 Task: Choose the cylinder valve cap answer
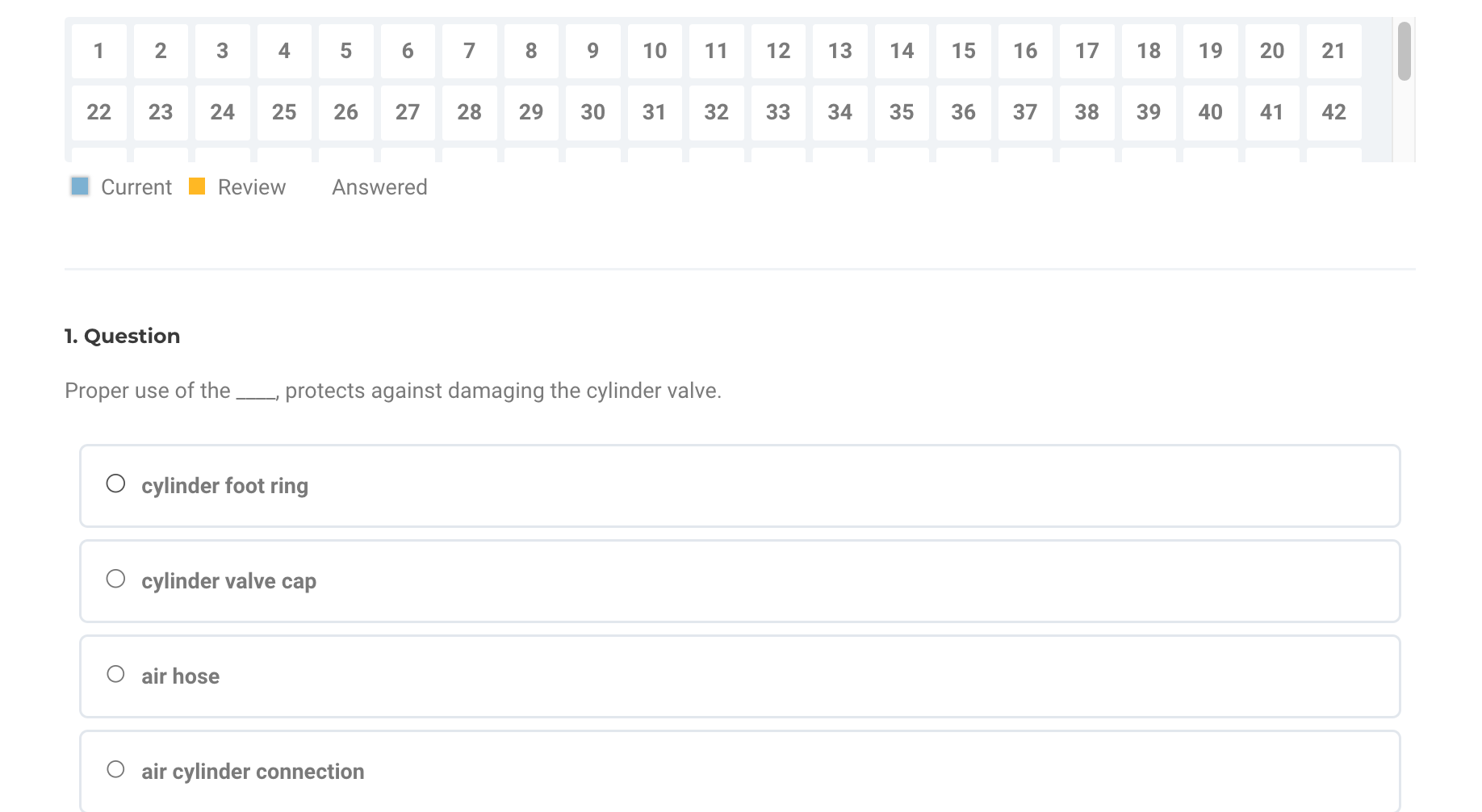point(116,580)
